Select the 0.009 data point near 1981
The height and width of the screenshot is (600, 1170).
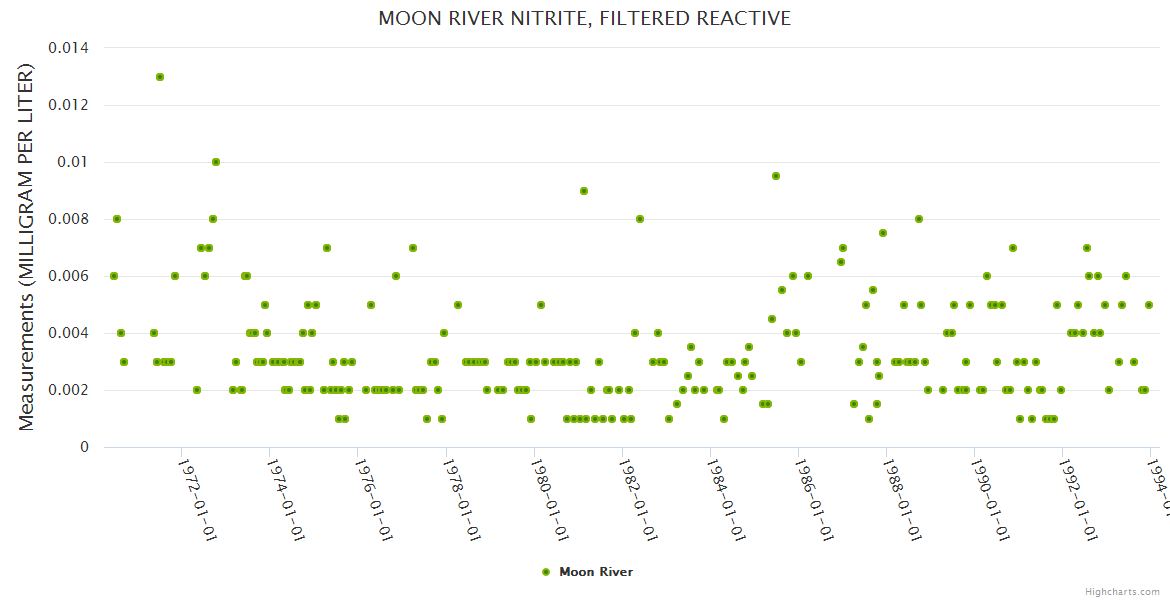(584, 191)
